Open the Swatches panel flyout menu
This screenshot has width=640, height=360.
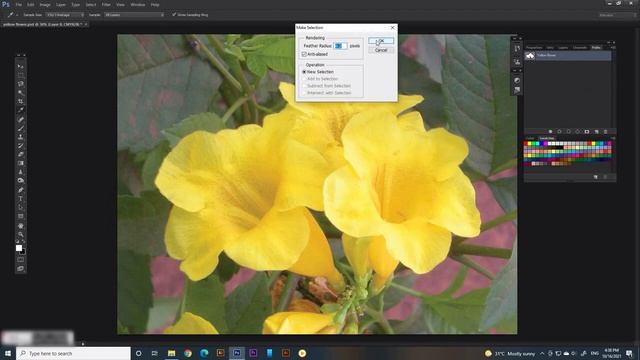click(613, 138)
